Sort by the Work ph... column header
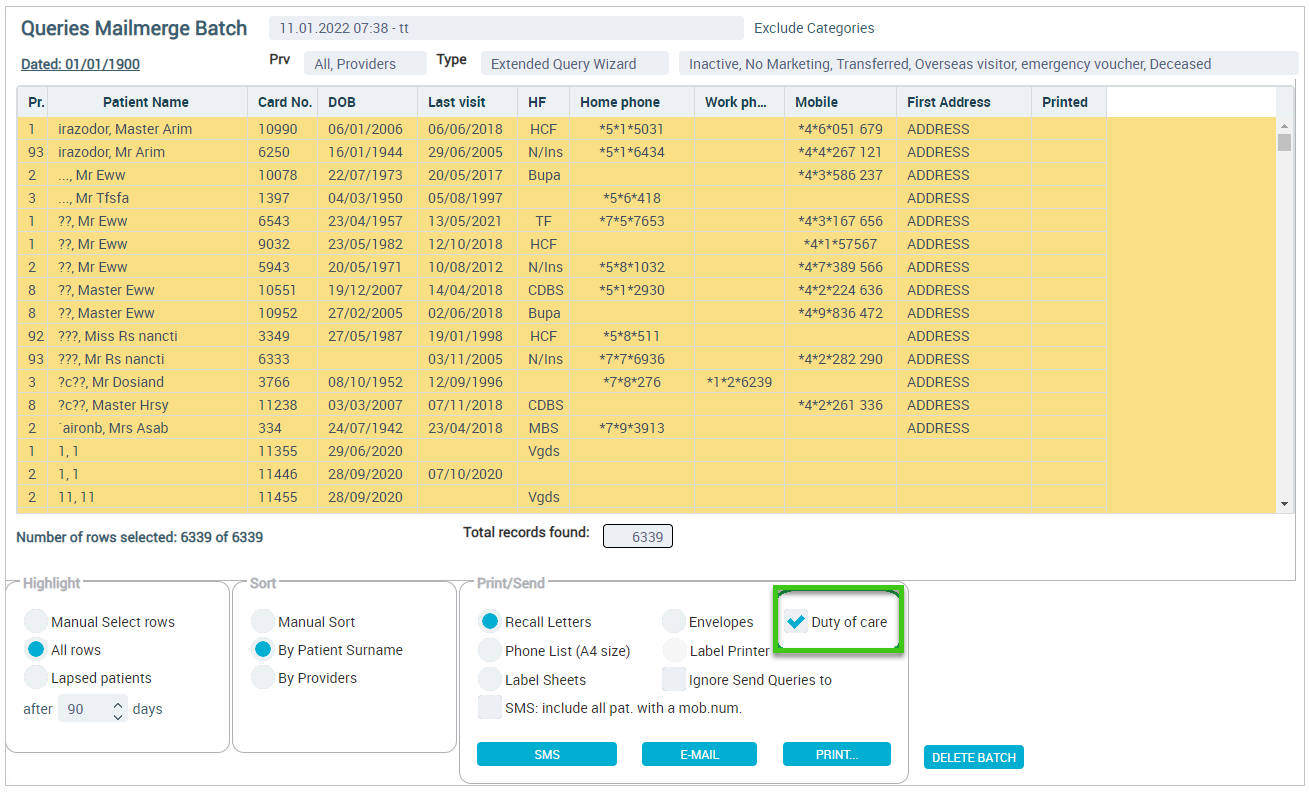 [739, 102]
